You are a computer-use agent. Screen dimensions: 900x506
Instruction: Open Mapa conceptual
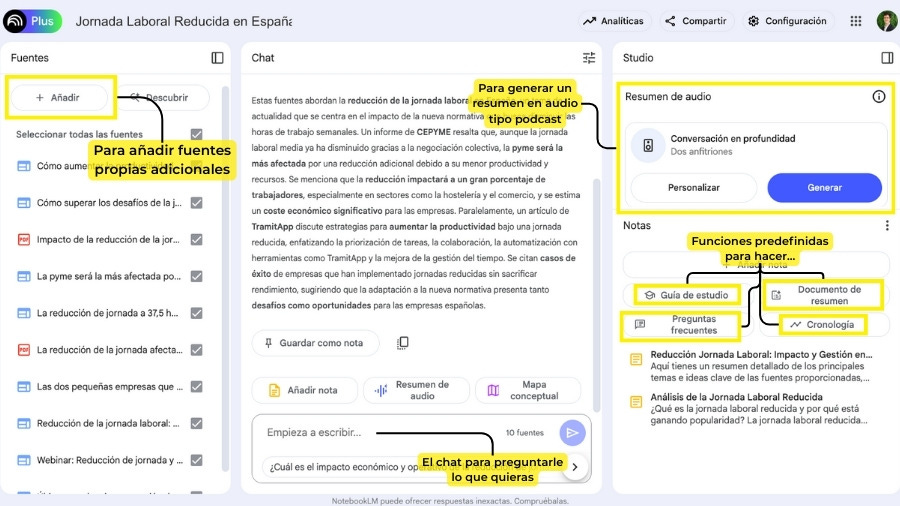click(528, 390)
